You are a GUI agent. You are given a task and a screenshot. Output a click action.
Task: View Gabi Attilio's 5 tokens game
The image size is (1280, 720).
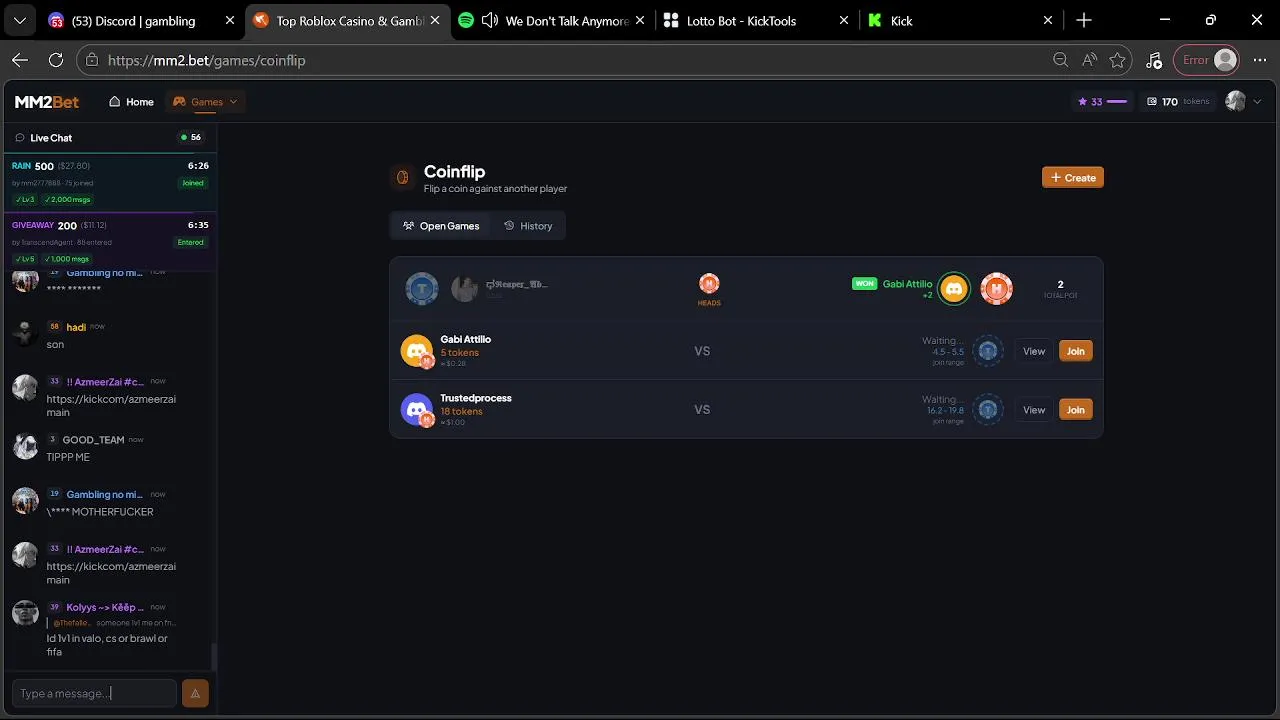(1034, 351)
